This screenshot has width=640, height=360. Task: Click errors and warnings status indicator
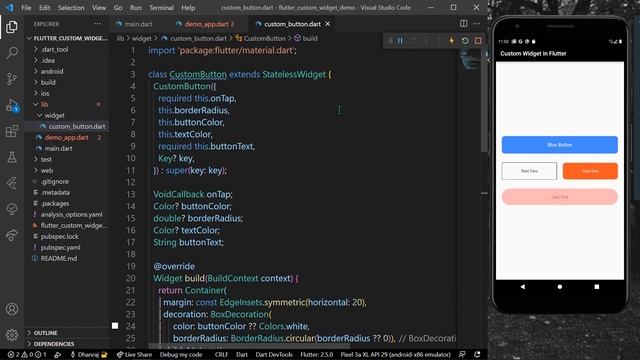click(x=27, y=355)
